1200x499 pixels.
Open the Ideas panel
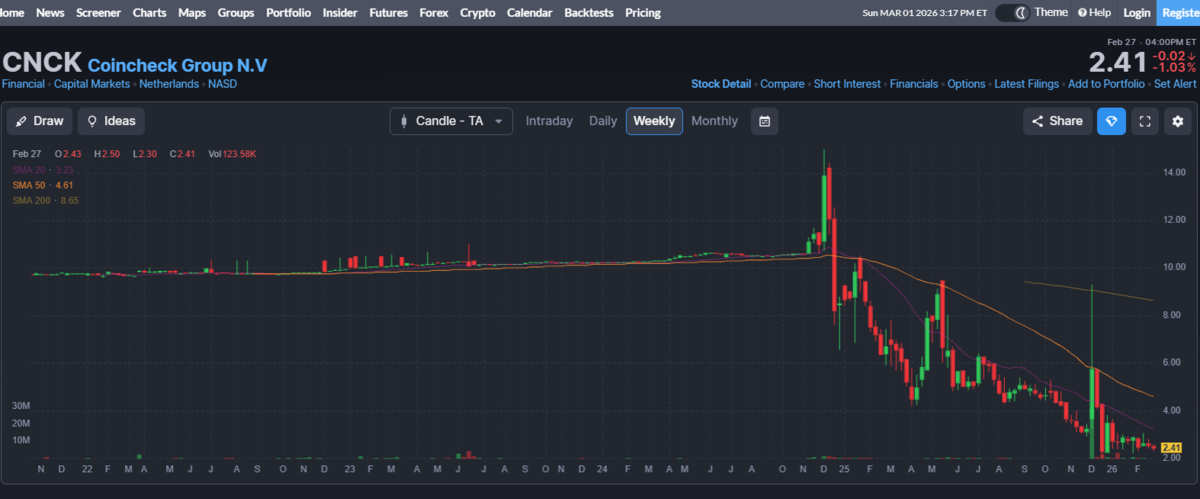(x=111, y=121)
